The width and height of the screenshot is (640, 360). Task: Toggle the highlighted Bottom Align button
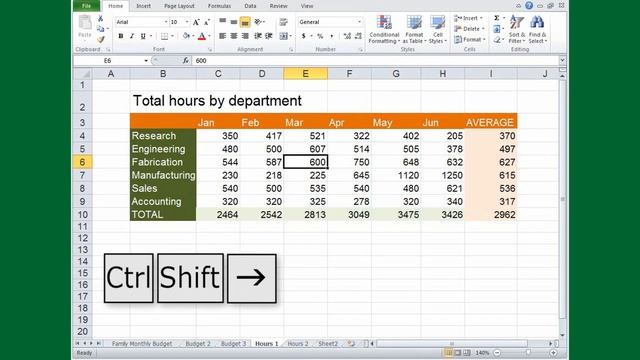(245, 22)
